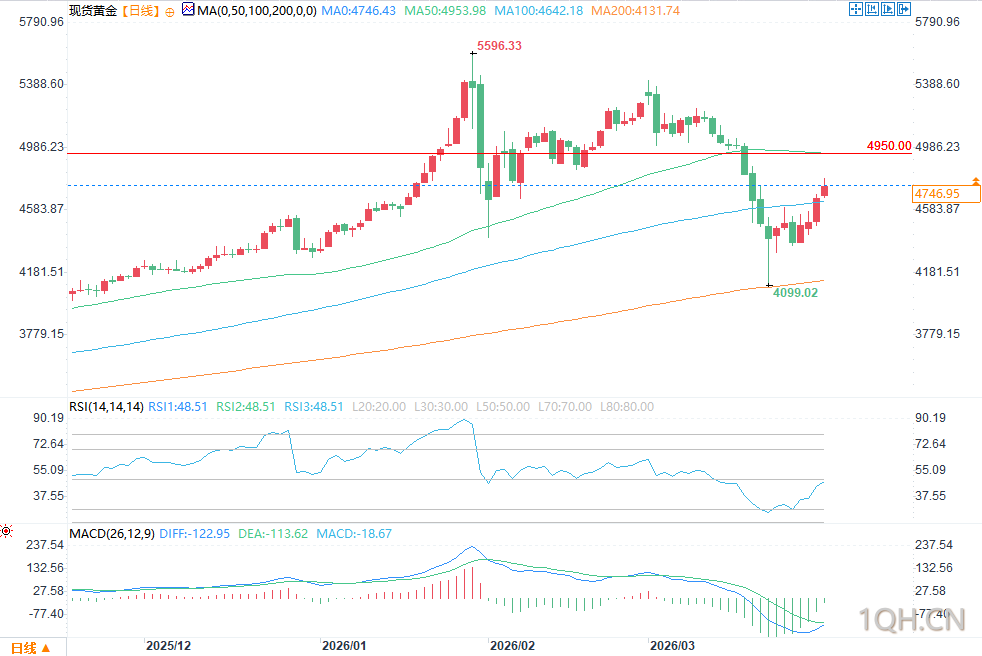Screen dimensions: 982x656
Task: Click the 2026/03 date label
Action: [672, 646]
